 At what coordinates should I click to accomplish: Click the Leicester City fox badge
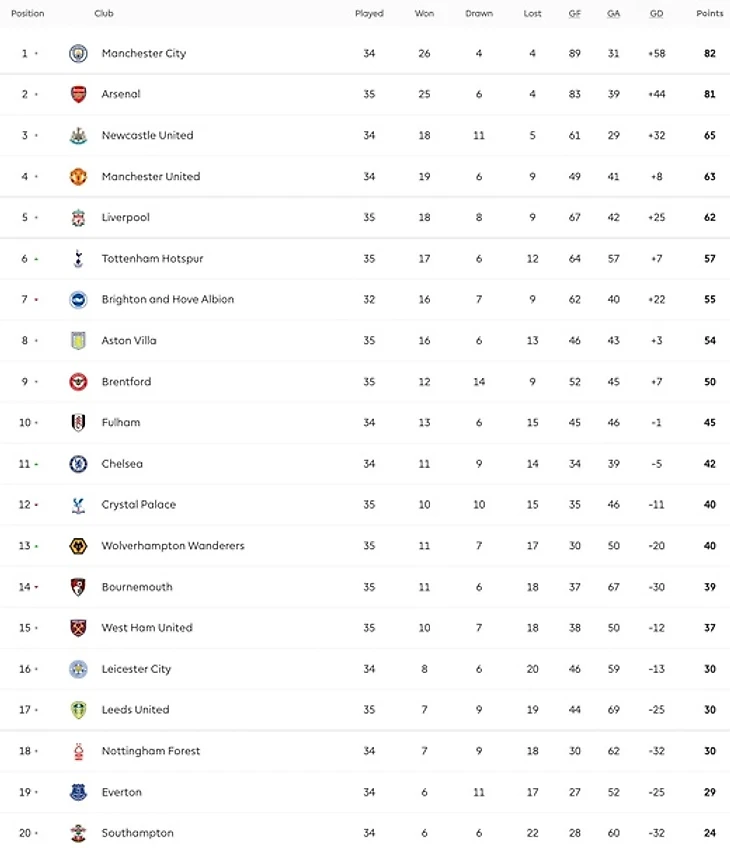click(78, 669)
